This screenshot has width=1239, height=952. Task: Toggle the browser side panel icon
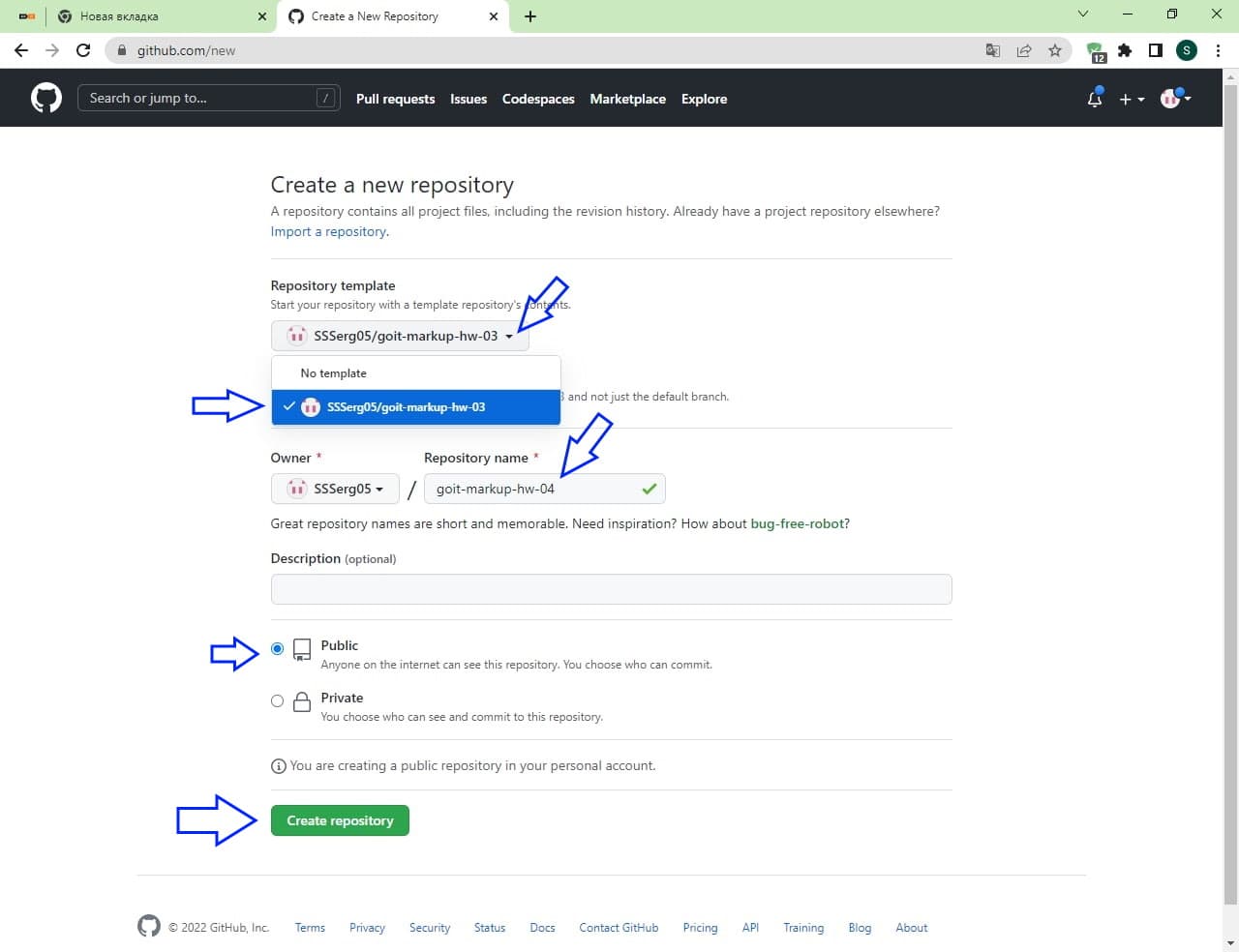[x=1155, y=50]
